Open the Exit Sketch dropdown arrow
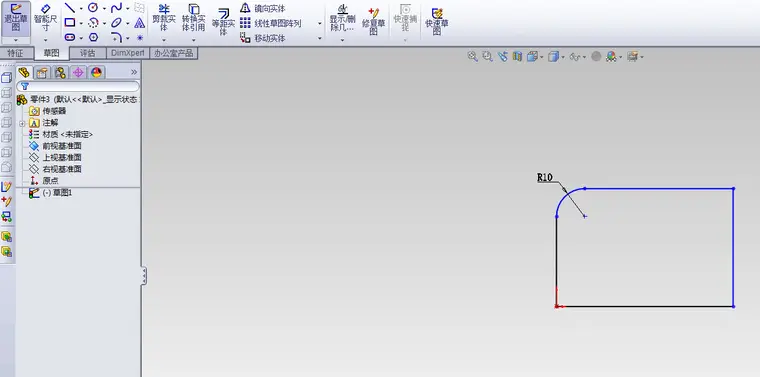 tap(16, 40)
